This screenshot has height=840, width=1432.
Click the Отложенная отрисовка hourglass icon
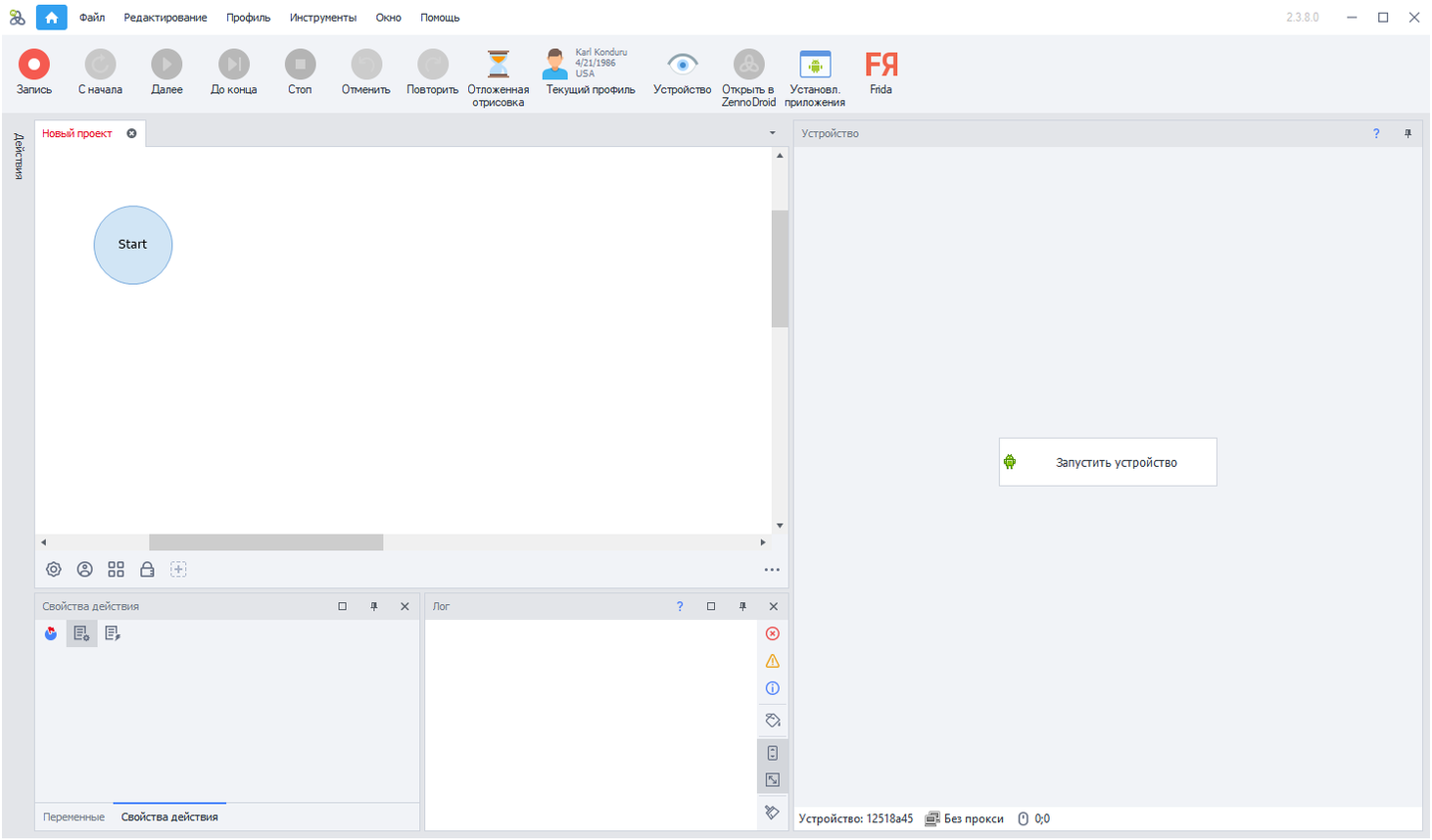[498, 65]
